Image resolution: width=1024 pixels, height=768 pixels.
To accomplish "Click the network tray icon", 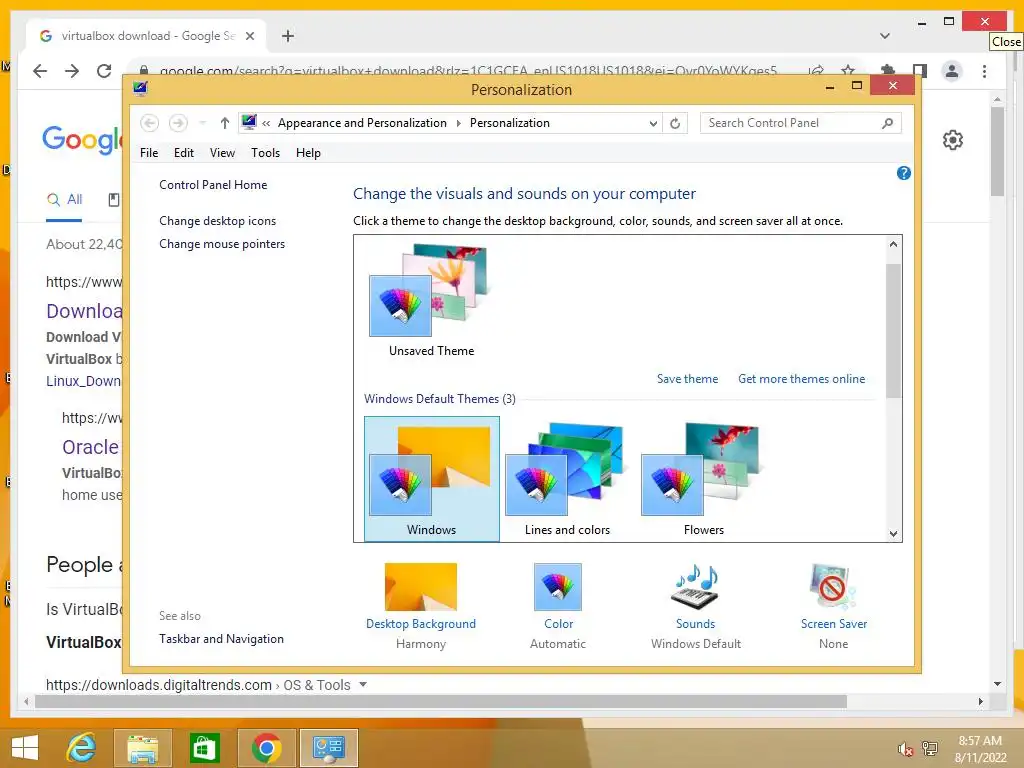I will point(930,749).
